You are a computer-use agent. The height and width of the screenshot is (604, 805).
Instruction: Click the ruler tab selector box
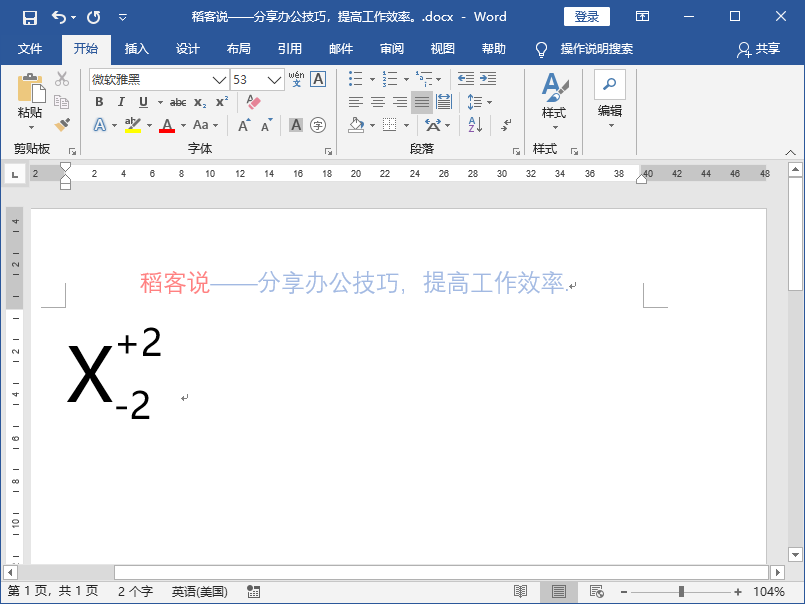point(15,175)
